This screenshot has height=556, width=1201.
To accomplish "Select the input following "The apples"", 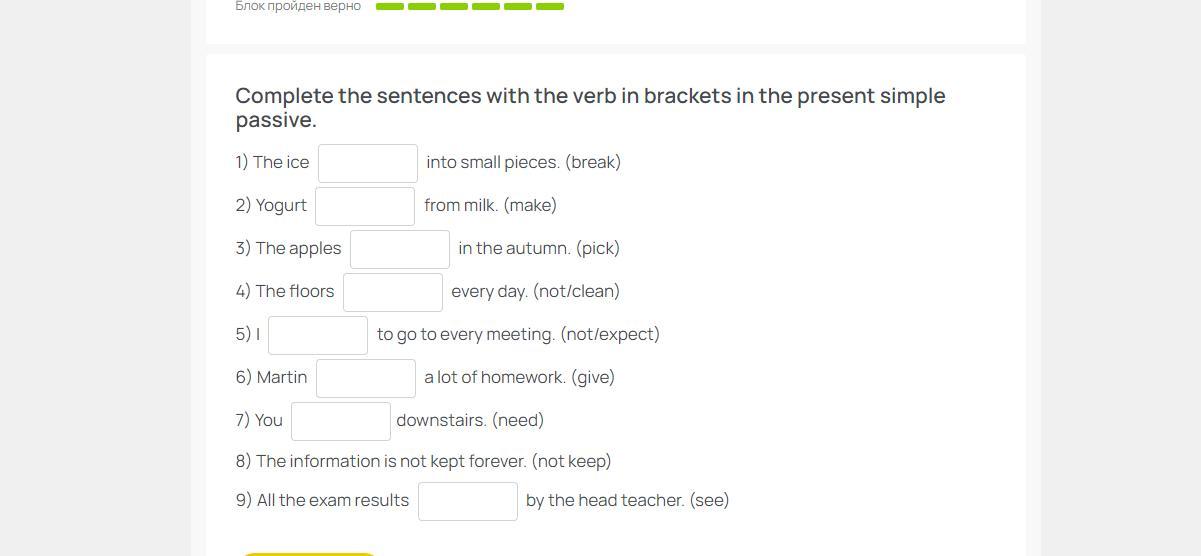I will click(x=400, y=249).
